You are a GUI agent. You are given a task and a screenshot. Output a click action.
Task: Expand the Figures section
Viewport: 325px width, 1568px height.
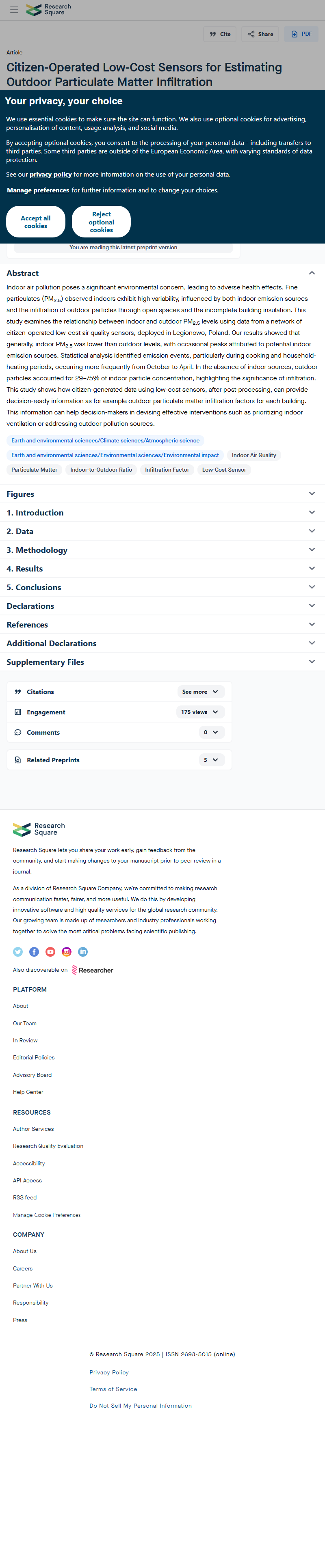coord(162,494)
